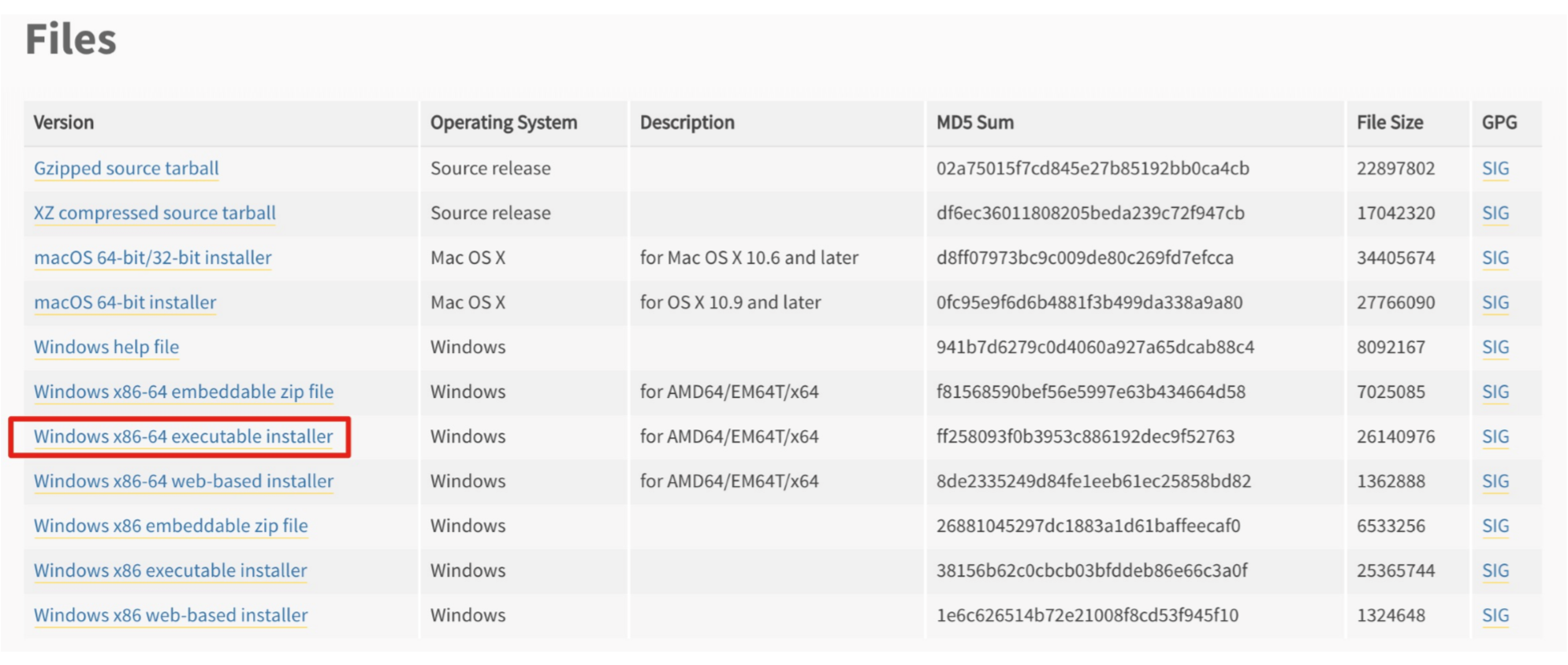
Task: Download Windows x86 web-based installer
Action: point(171,615)
